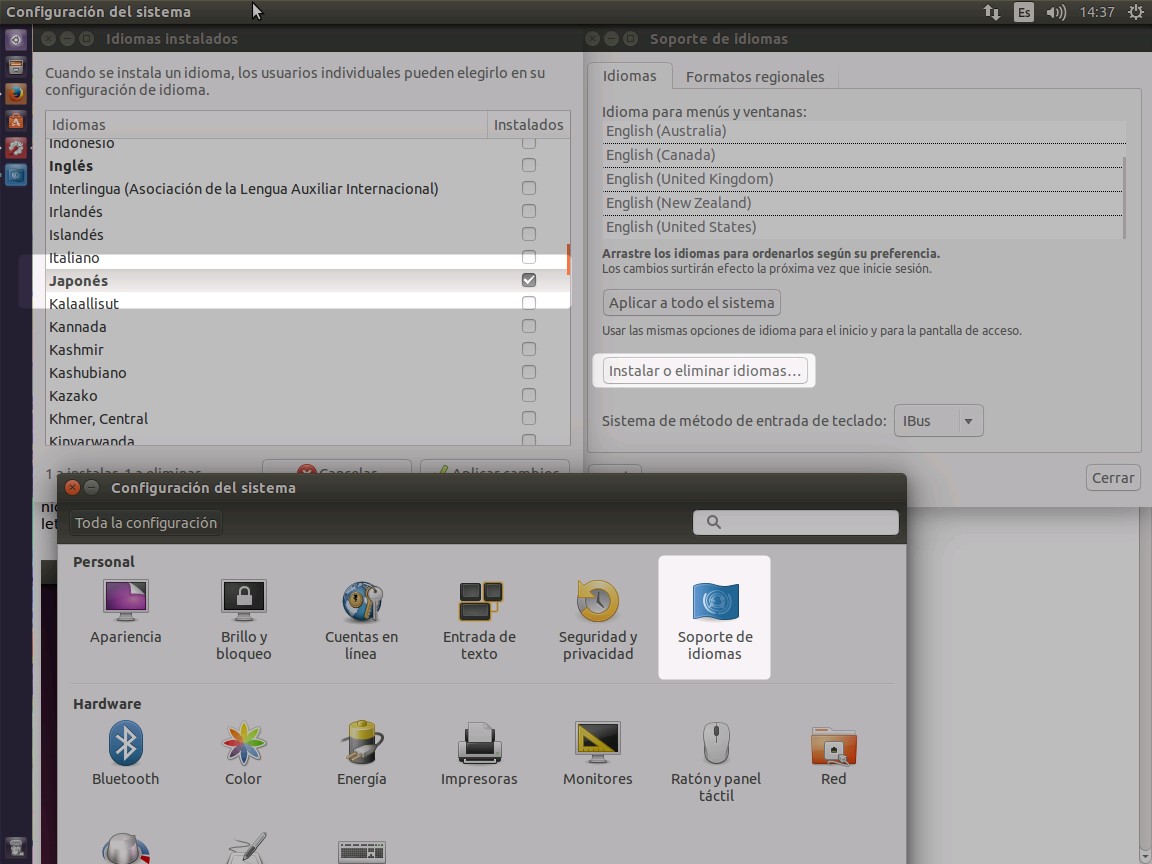Open network indicator in top panel
The width and height of the screenshot is (1152, 864).
[991, 12]
